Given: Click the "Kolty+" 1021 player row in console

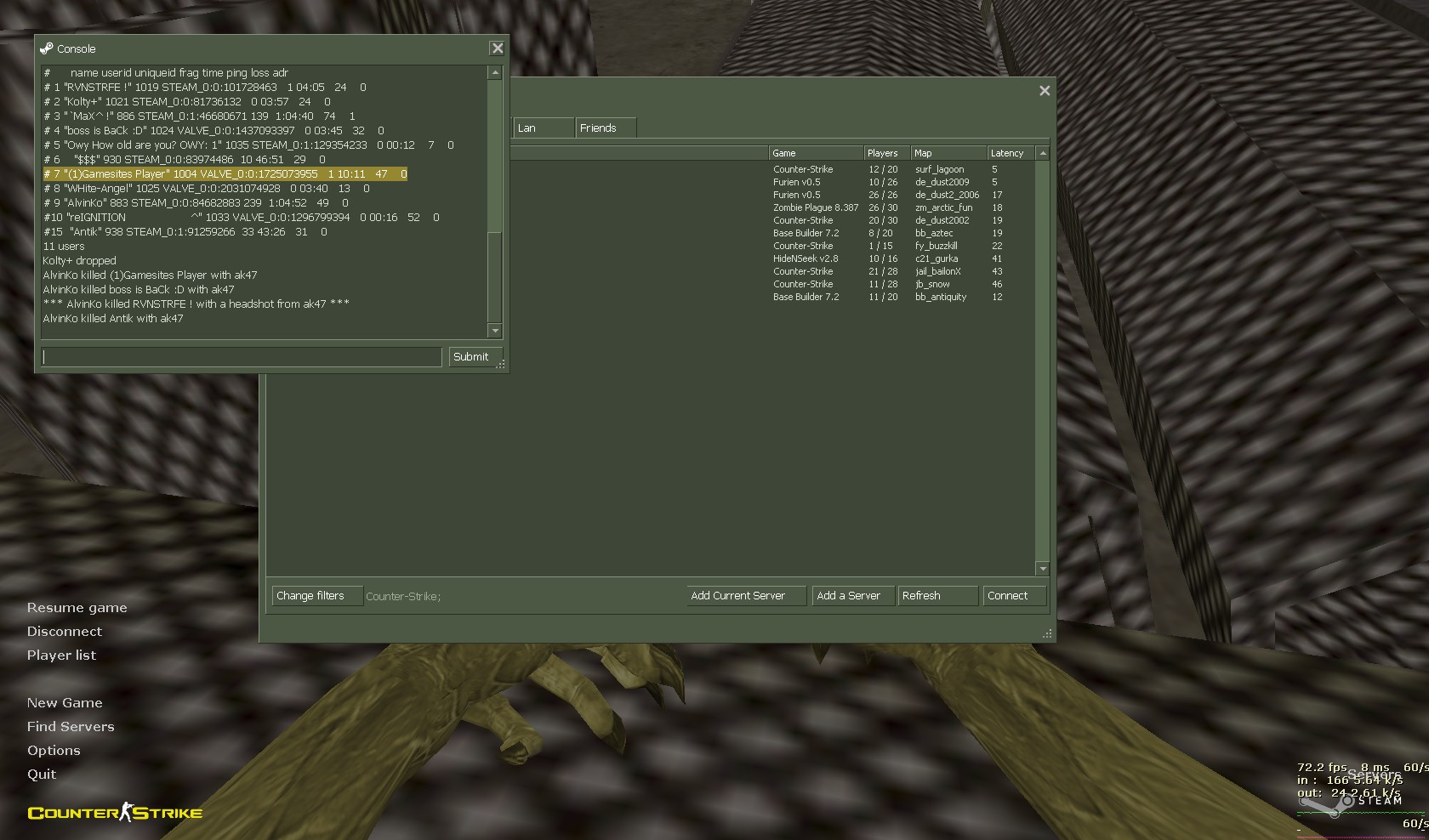Looking at the screenshot, I should tap(187, 101).
